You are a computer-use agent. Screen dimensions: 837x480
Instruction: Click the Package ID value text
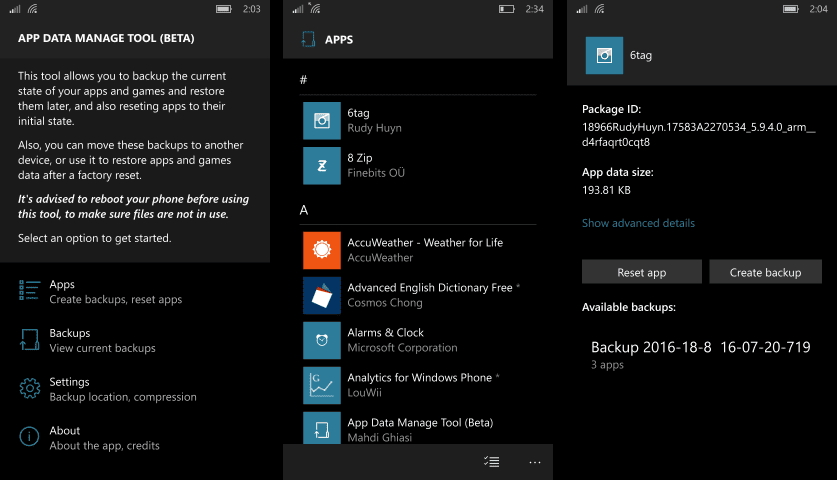click(x=698, y=135)
